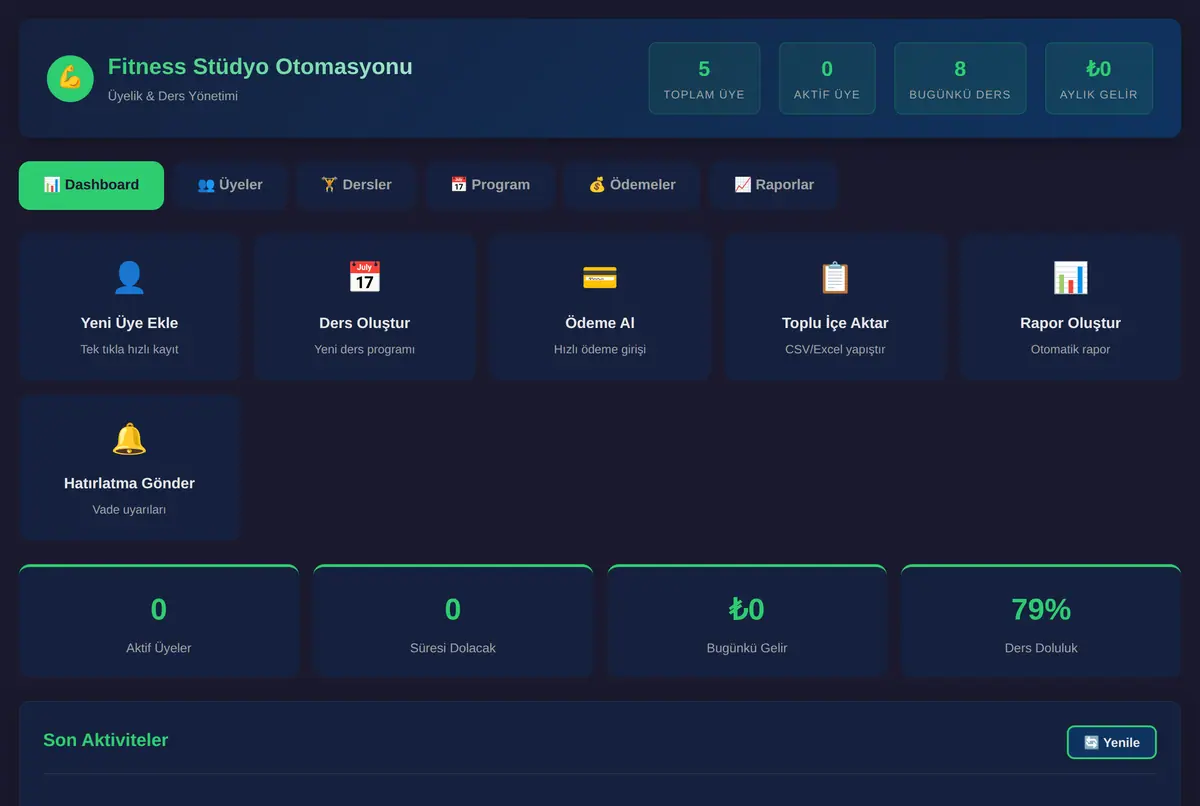Click the Fitness Stüdyo Otomasyonu title
The height and width of the screenshot is (806, 1200).
click(x=260, y=67)
